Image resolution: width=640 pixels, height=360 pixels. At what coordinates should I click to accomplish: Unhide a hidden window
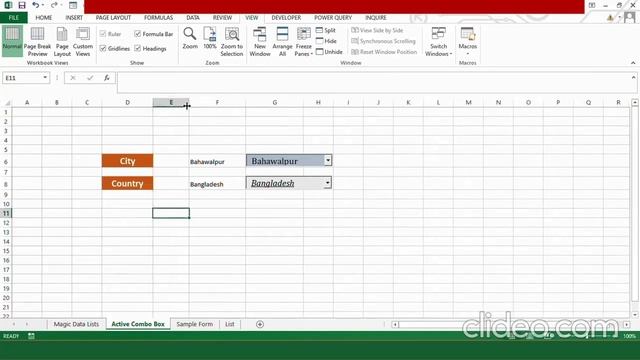[329, 52]
